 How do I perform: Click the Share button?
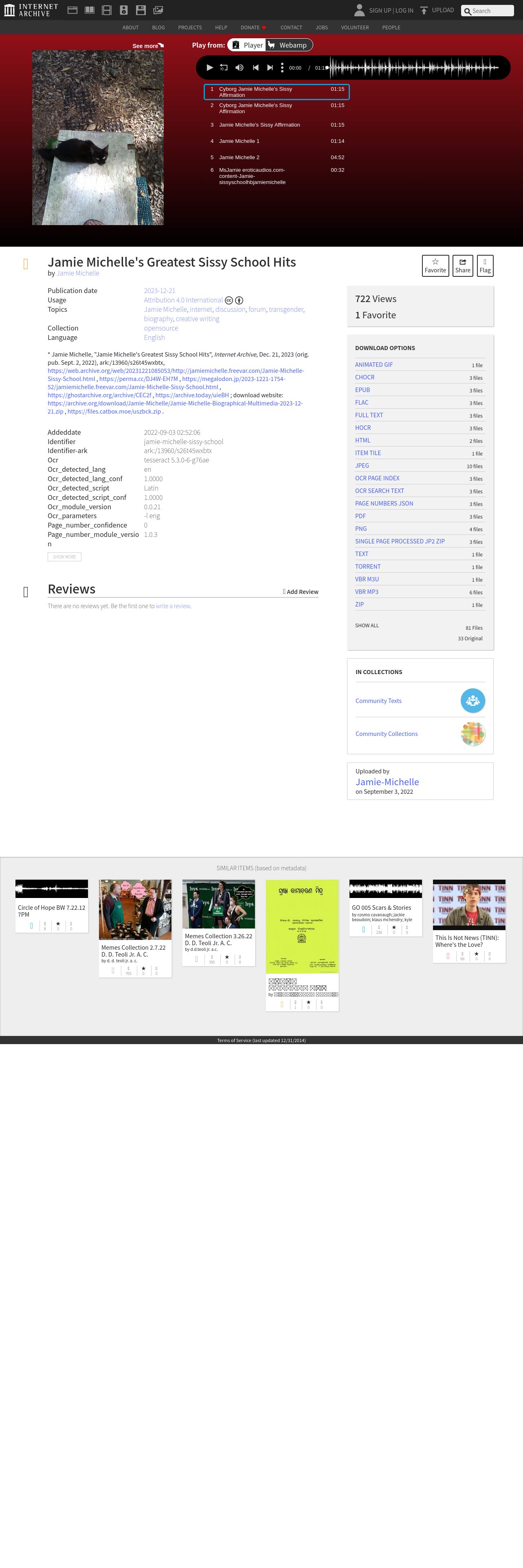463,265
